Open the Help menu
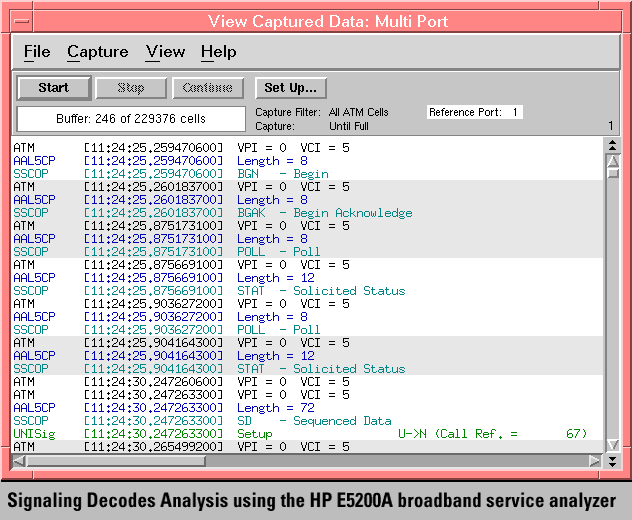Screen dimensions: 632x520 [x=218, y=52]
